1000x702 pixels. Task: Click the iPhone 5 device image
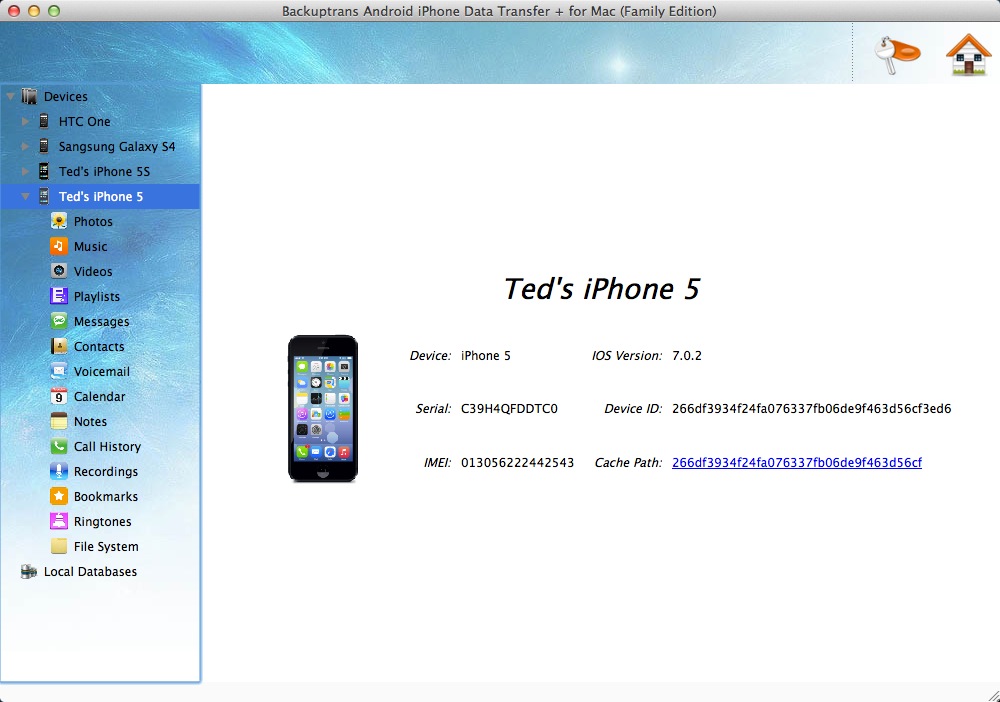(323, 408)
